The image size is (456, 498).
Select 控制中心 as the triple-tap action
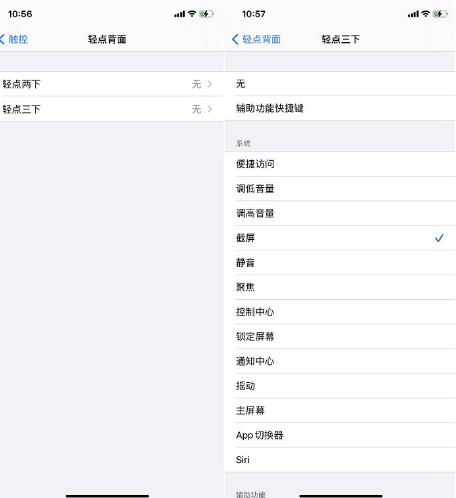(x=340, y=312)
